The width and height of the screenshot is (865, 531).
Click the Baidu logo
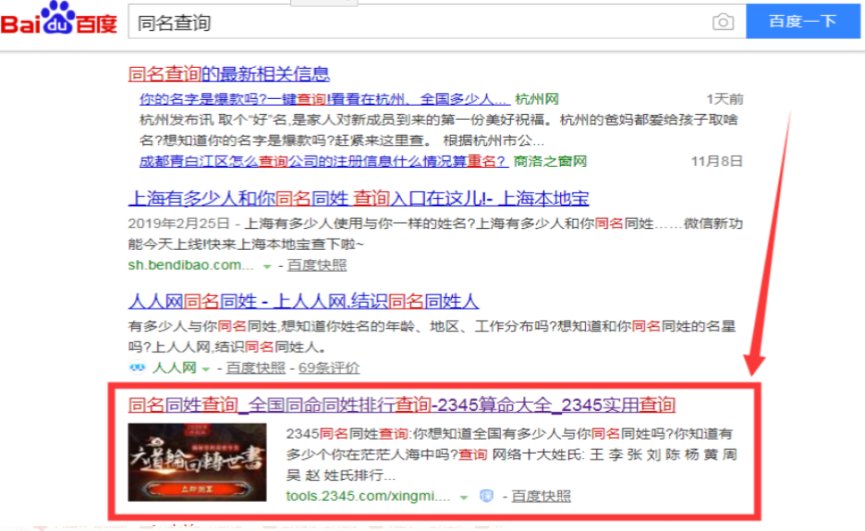(58, 19)
